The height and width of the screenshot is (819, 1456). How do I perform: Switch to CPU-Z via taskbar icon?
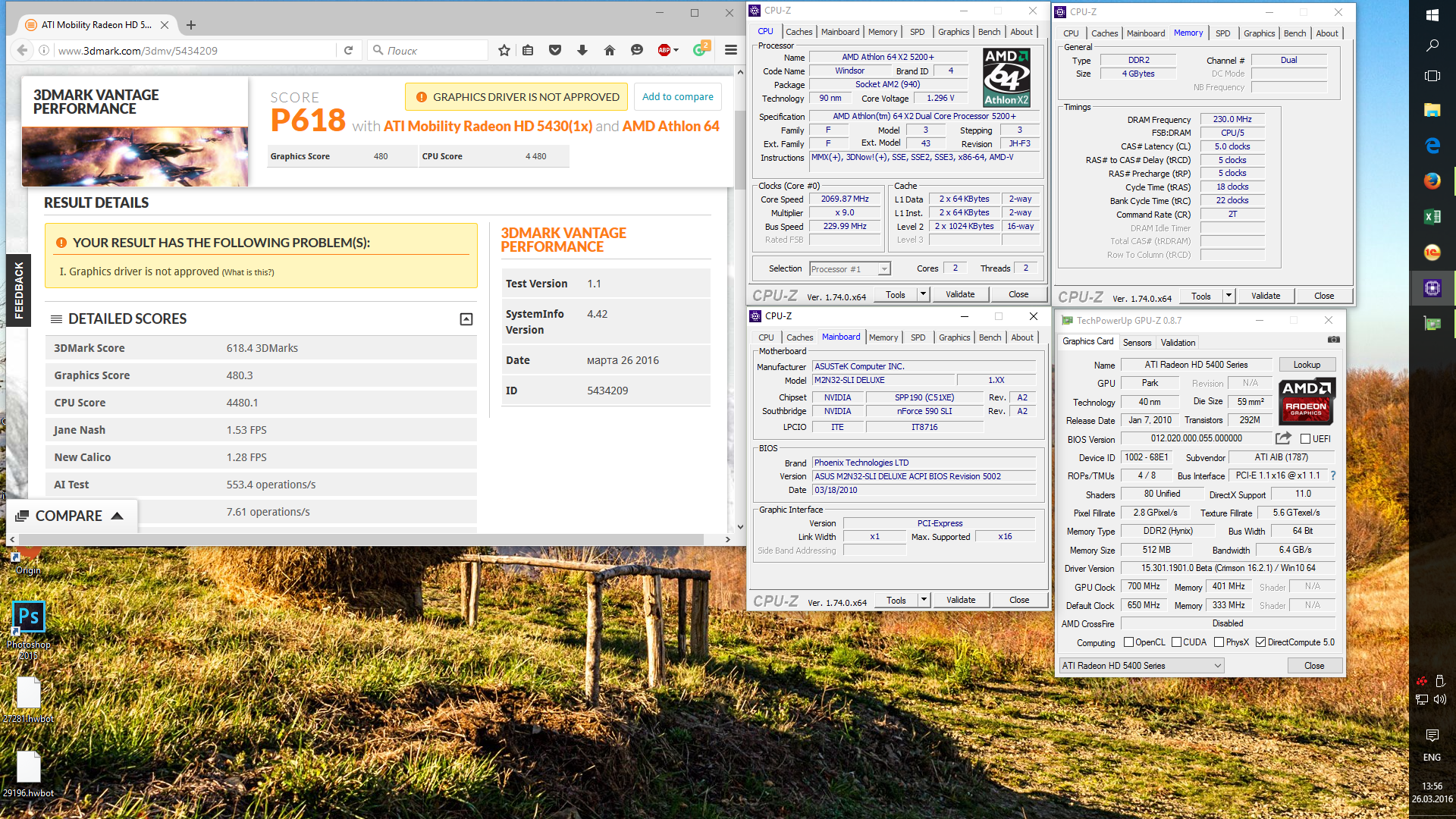tap(1432, 288)
